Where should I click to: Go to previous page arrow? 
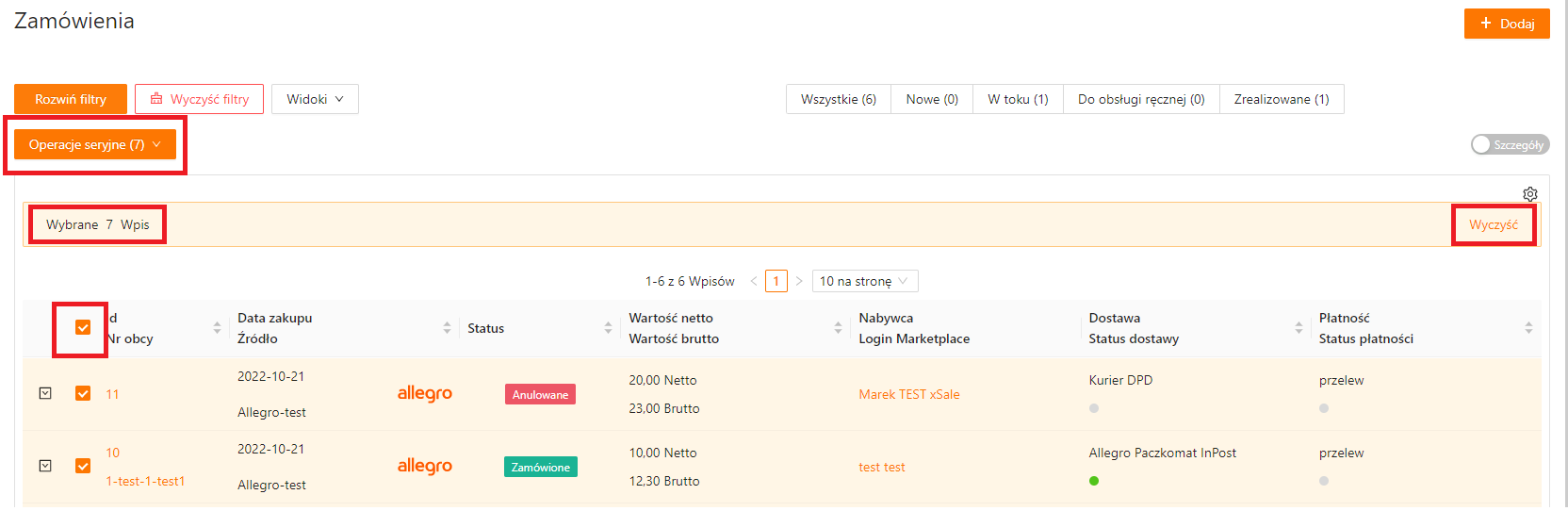pos(754,281)
